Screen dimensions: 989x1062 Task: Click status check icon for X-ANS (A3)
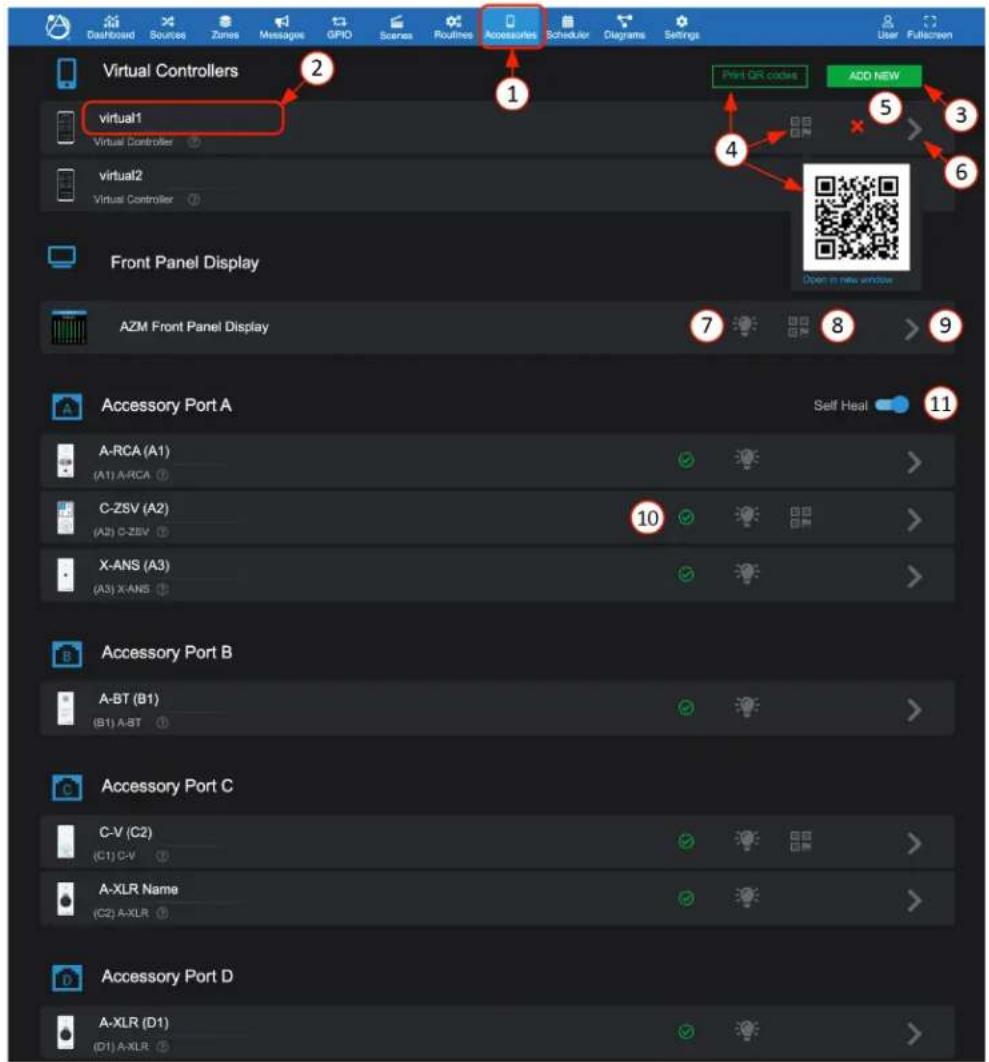(686, 574)
